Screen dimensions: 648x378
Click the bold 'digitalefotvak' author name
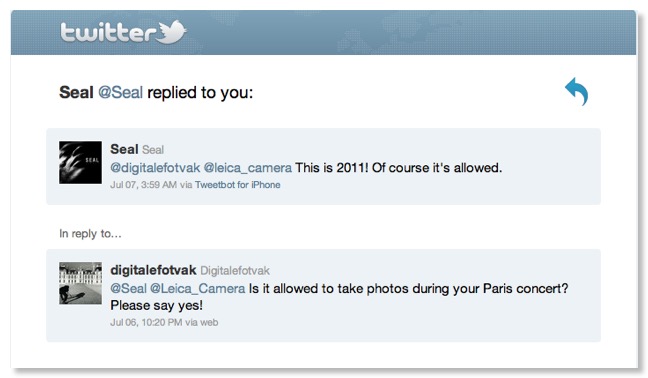click(x=153, y=270)
